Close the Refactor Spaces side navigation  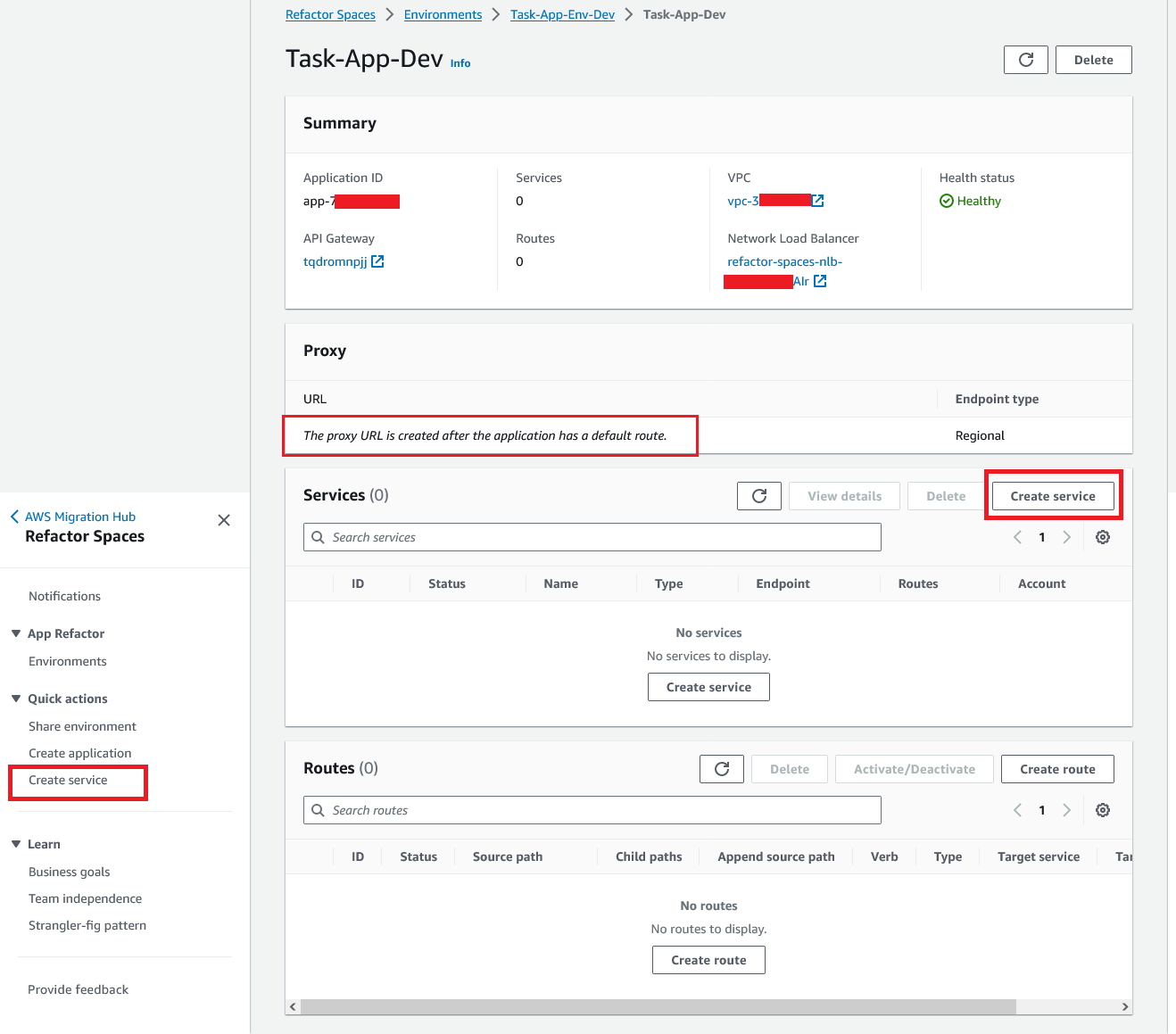pyautogui.click(x=224, y=520)
